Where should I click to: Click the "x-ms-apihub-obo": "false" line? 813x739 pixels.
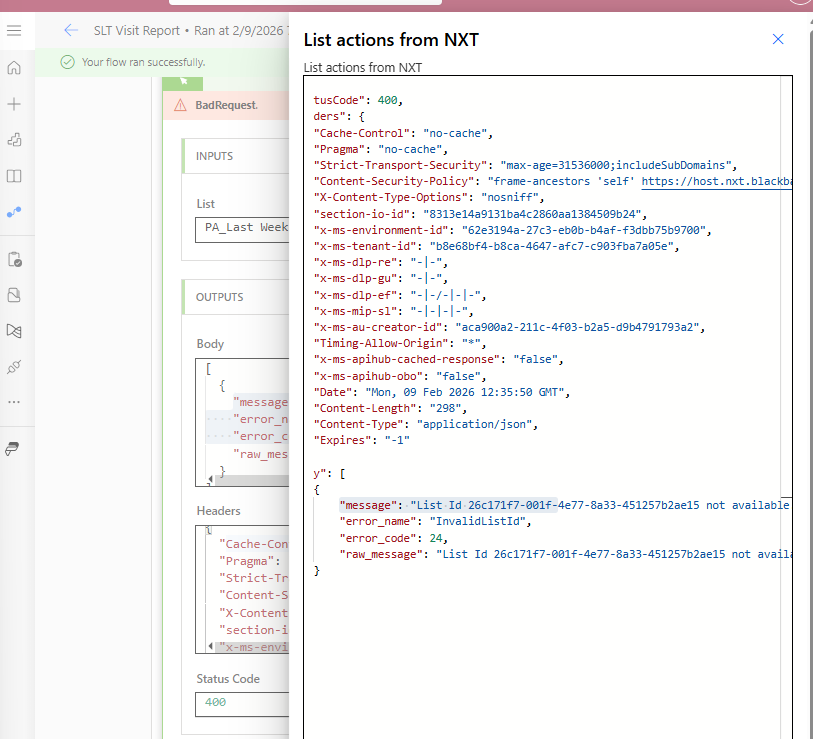click(399, 377)
